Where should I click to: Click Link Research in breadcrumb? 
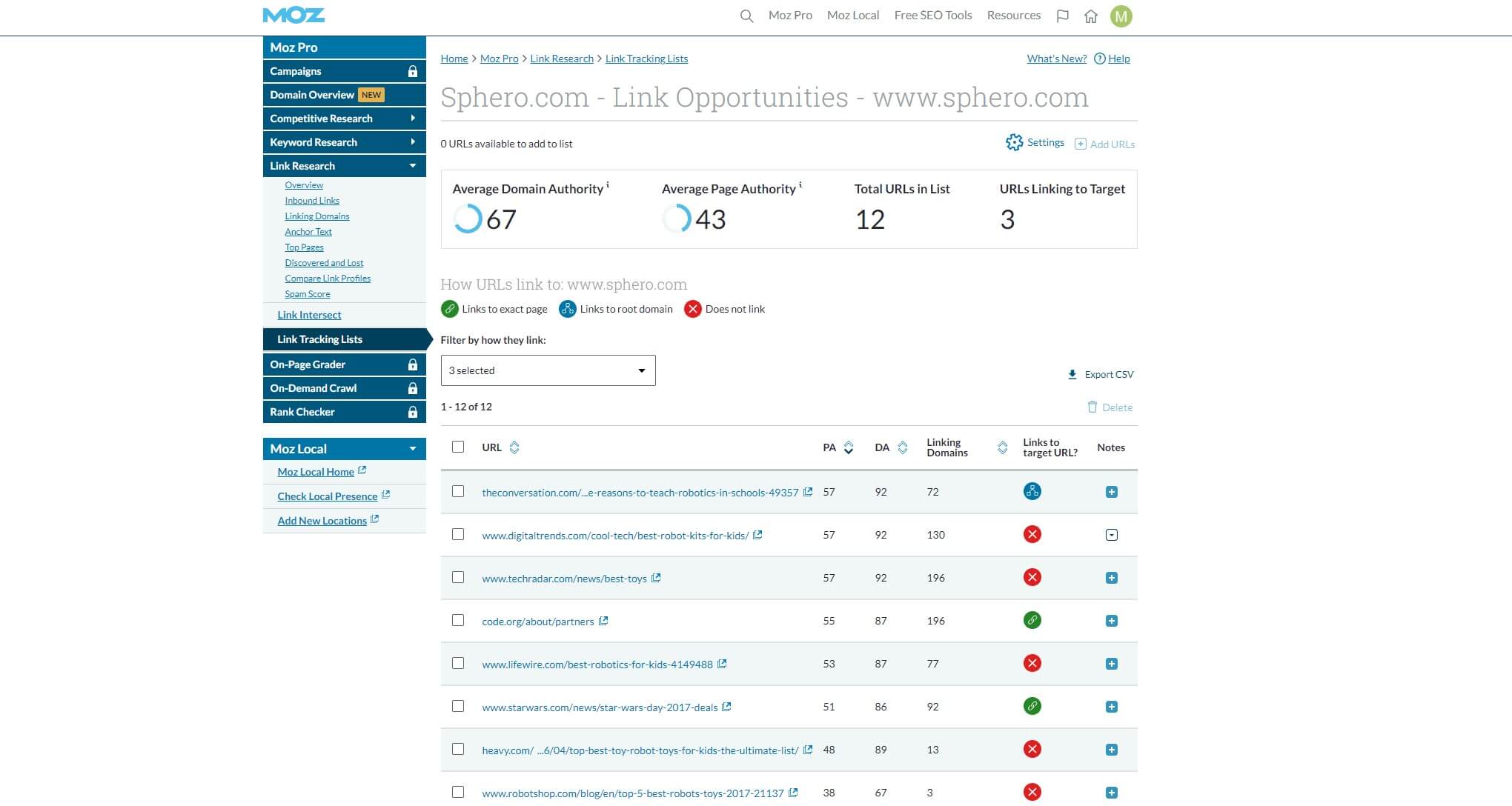tap(562, 59)
